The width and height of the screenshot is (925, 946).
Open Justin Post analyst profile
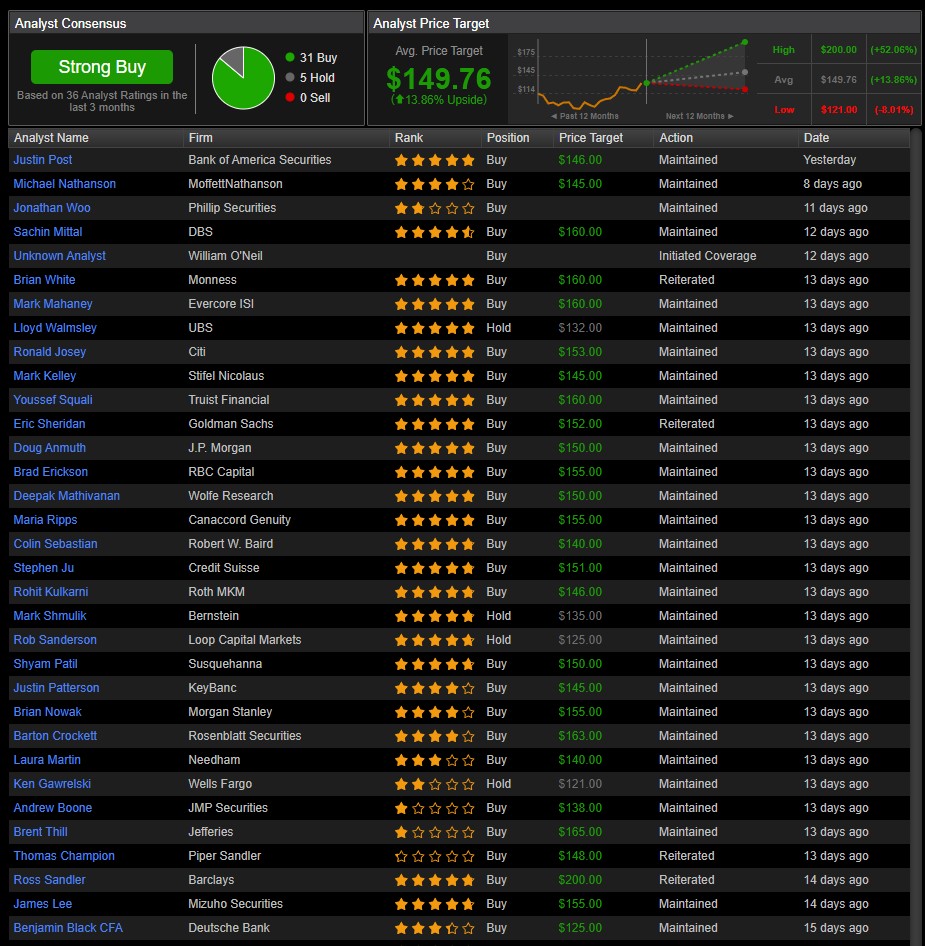coord(43,160)
